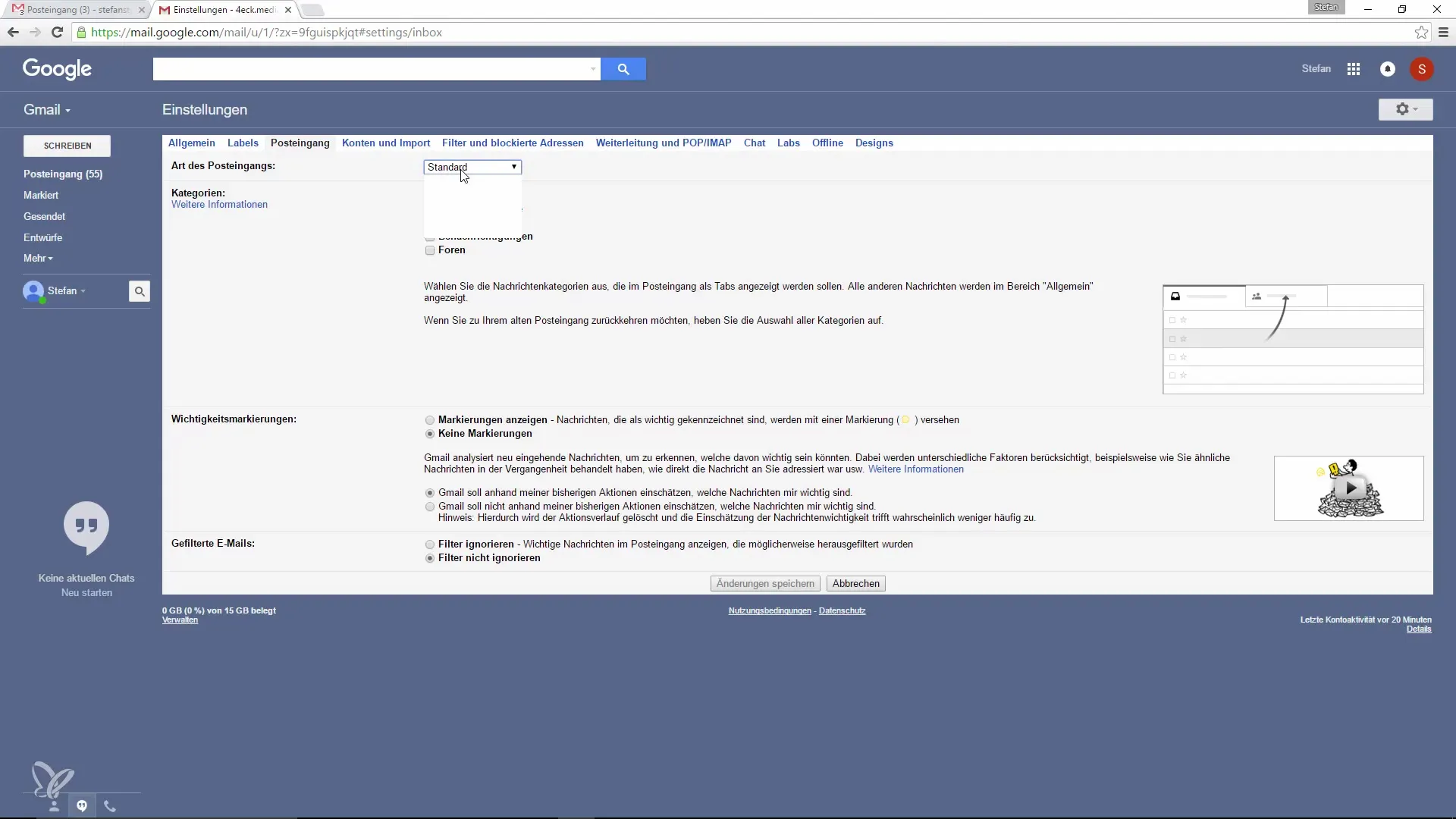
Task: Open the Datenschutz link
Action: coord(842,610)
